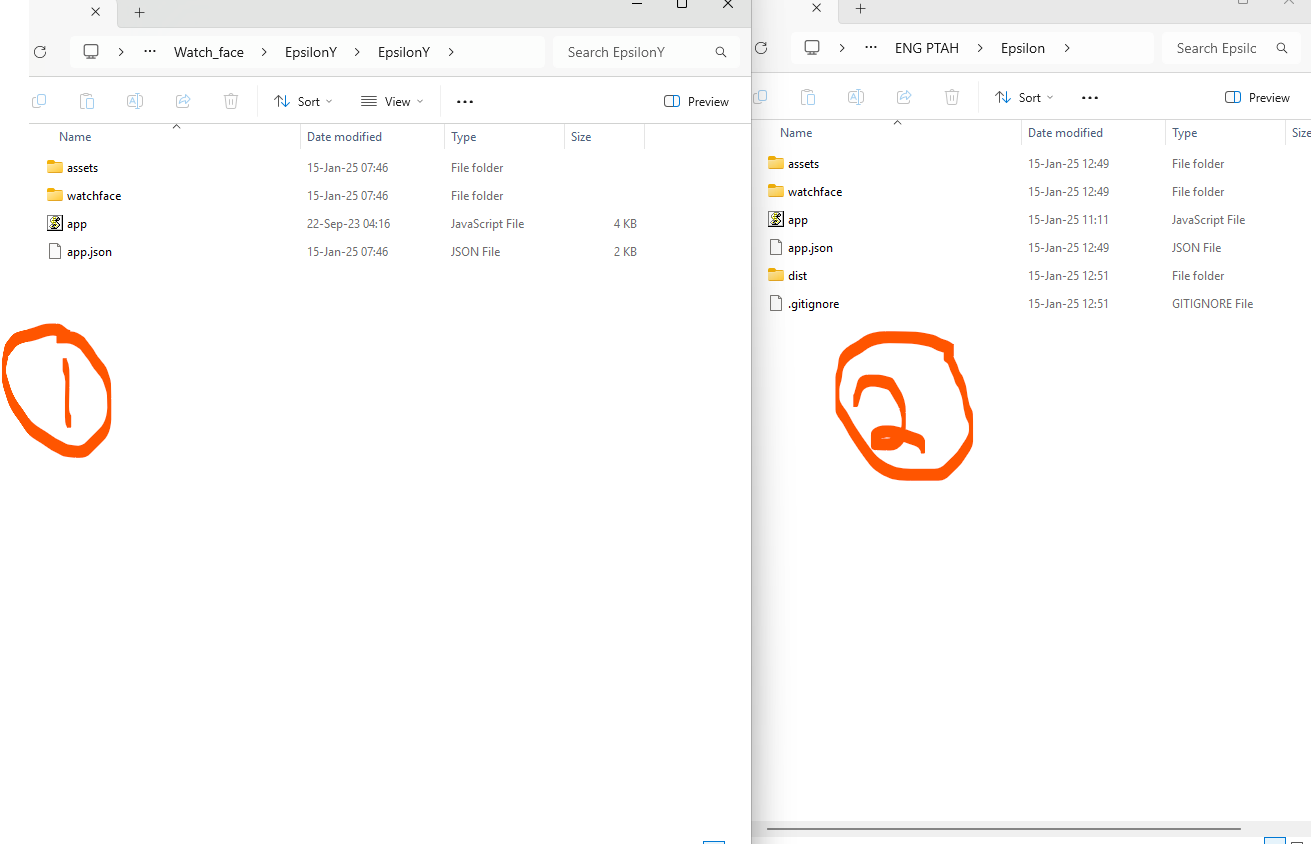This screenshot has height=844, width=1311.
Task: Open the Sort dropdown in the EpsilonY window
Action: click(x=303, y=101)
